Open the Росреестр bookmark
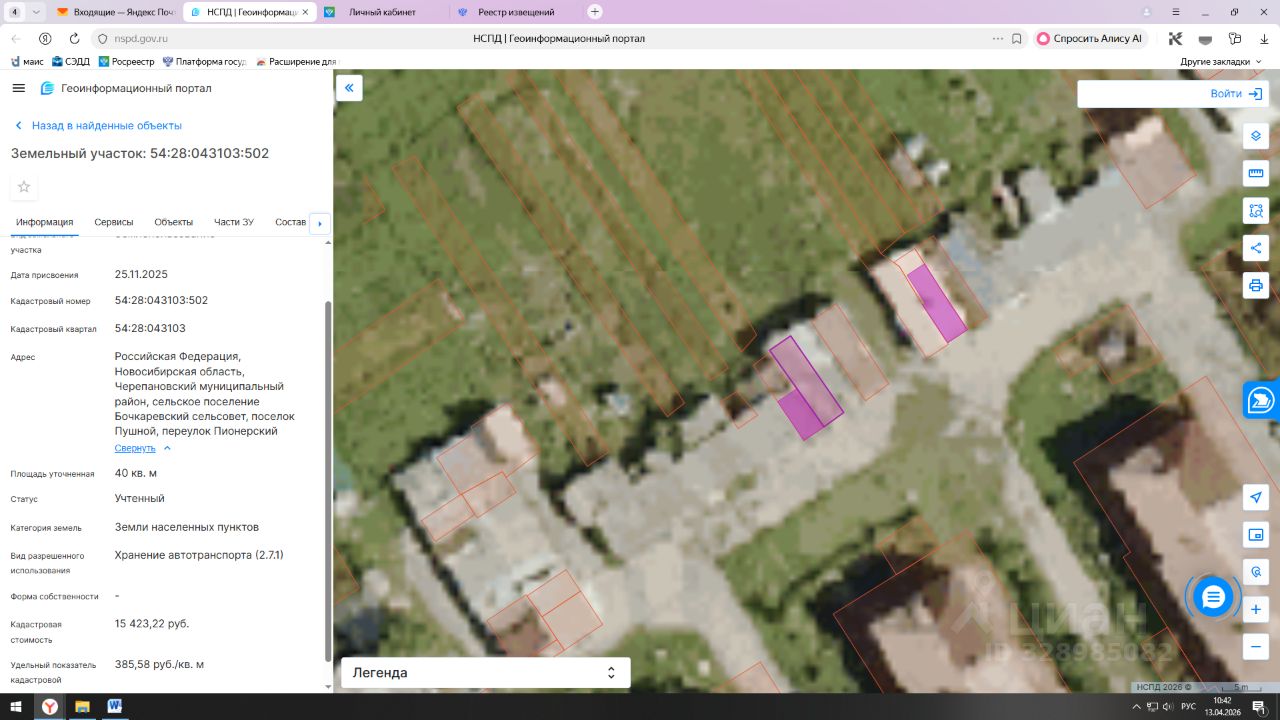The width and height of the screenshot is (1280, 720). (x=127, y=62)
